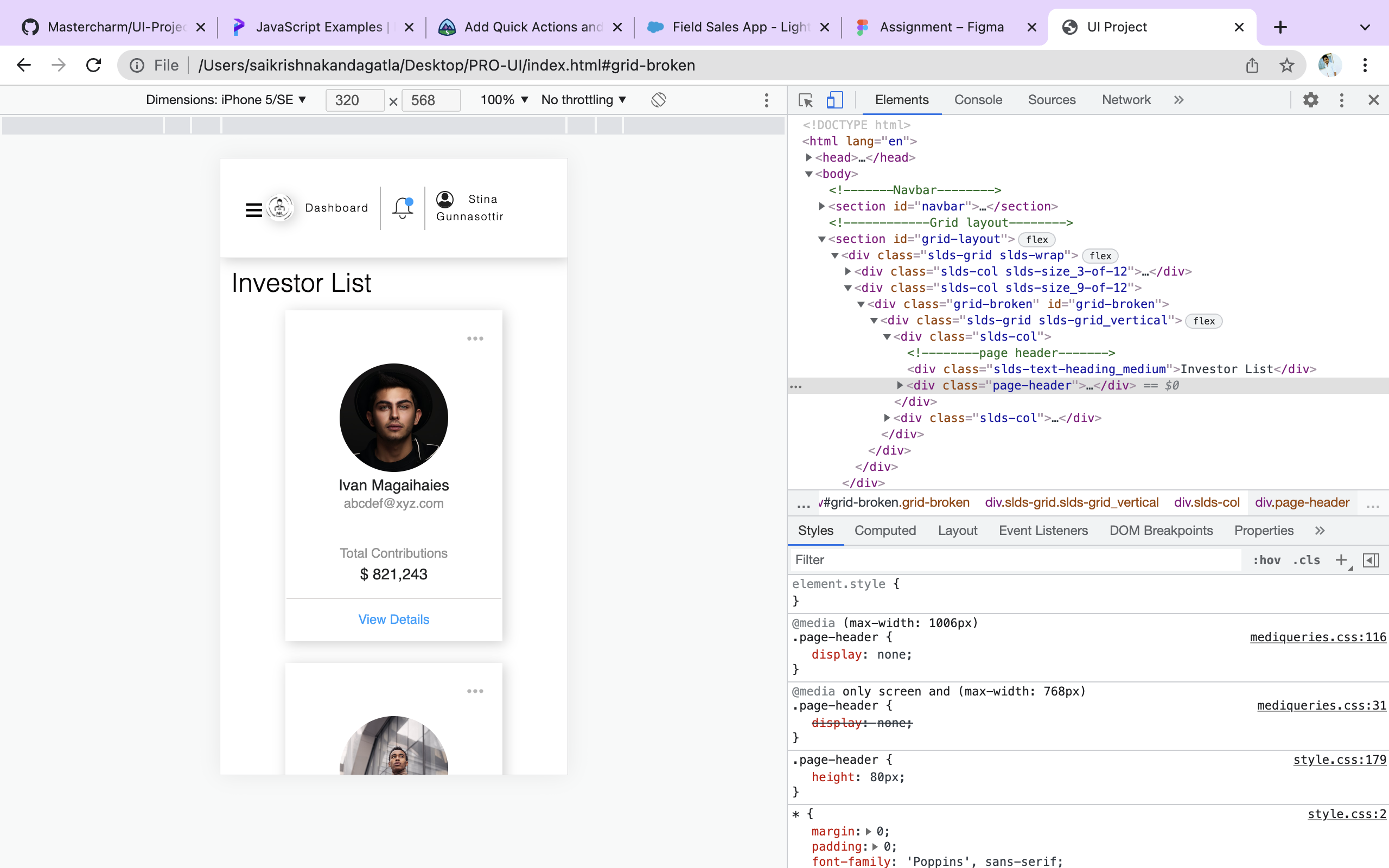Open the Computed styles tab

[x=884, y=530]
